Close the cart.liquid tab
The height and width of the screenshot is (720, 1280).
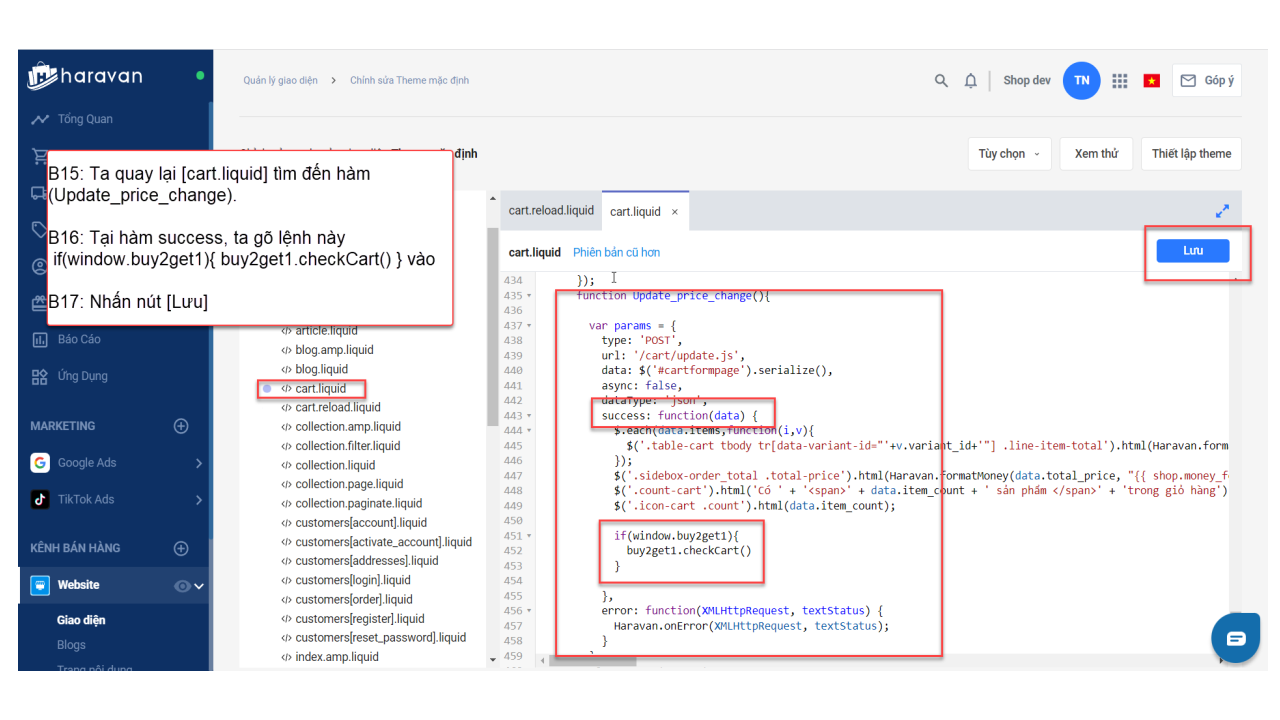pos(675,212)
